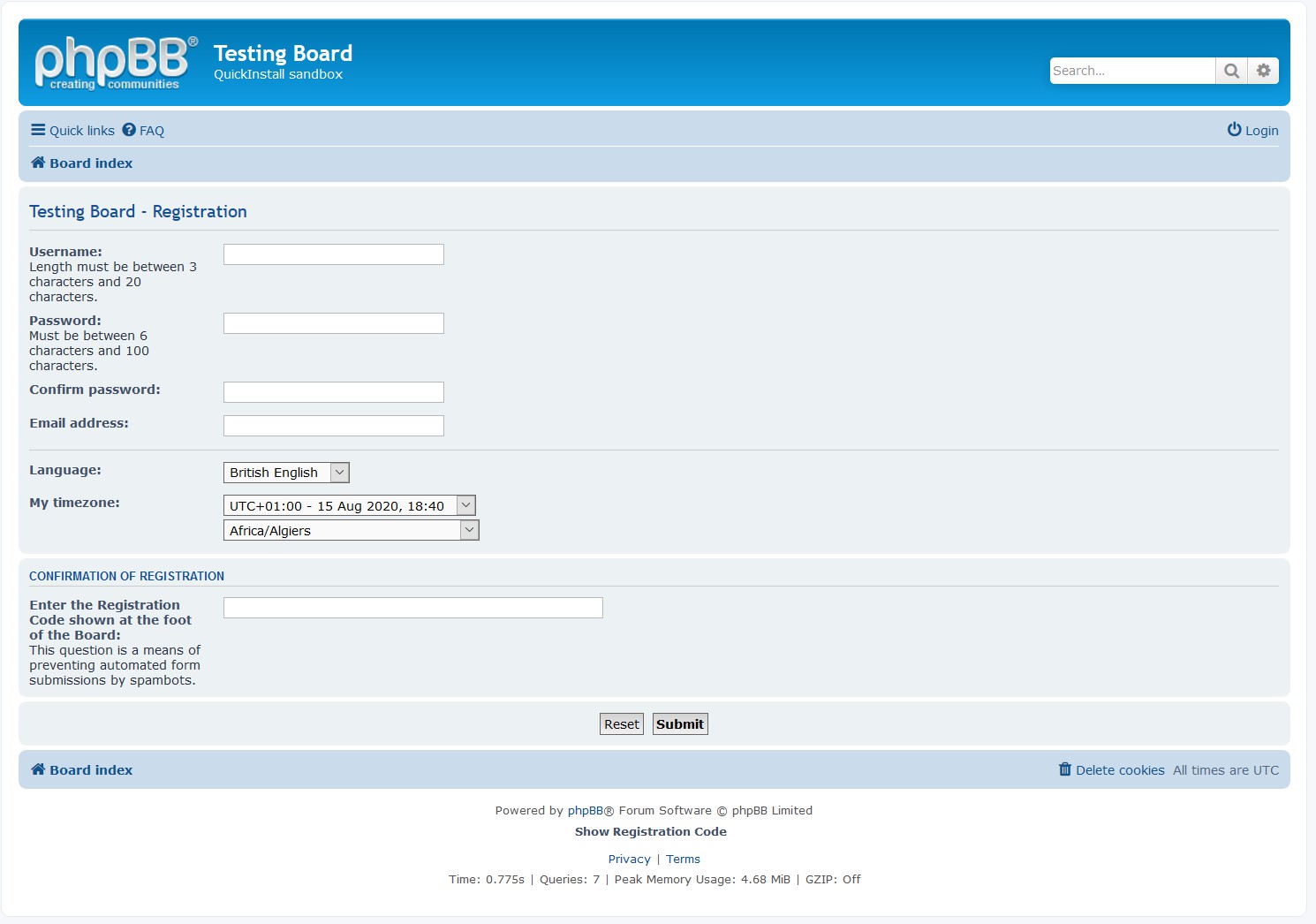This screenshot has width=1316, height=924.
Task: Click the 'Testing Board - Registration' heading
Action: click(138, 211)
